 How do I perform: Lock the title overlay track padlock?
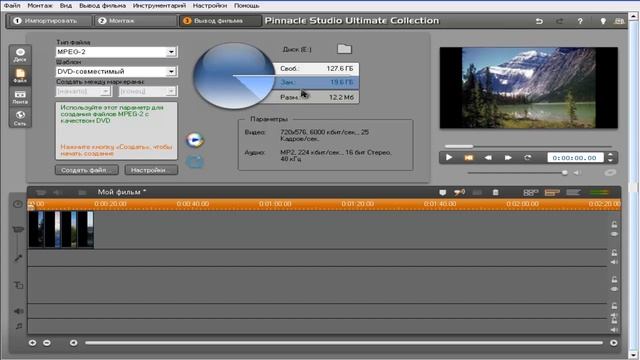tap(614, 280)
